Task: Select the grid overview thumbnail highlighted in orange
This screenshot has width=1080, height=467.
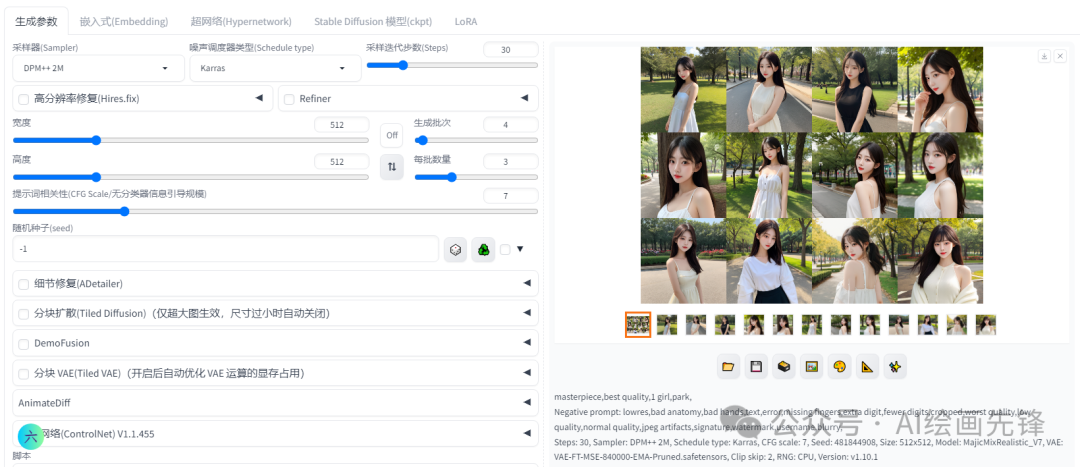Action: pyautogui.click(x=638, y=324)
